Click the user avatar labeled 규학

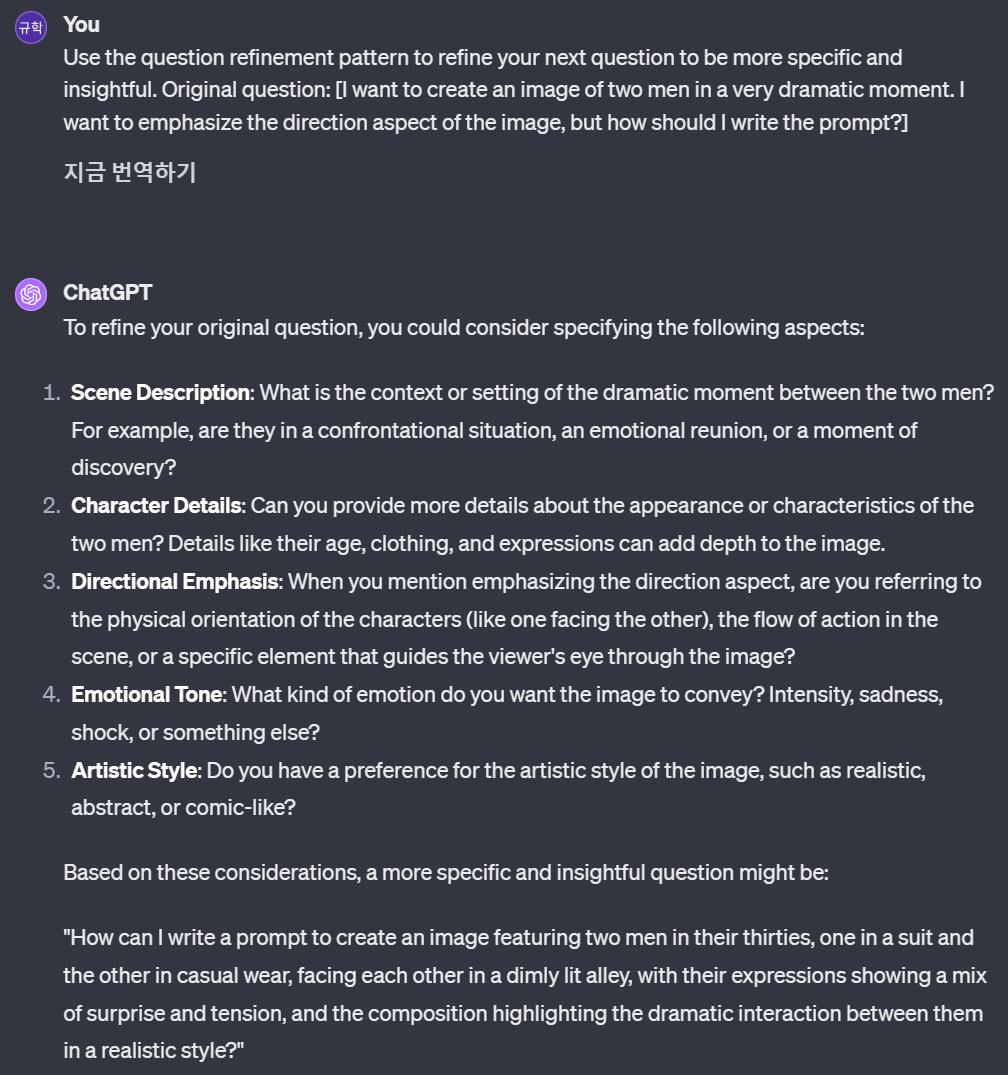coord(31,28)
